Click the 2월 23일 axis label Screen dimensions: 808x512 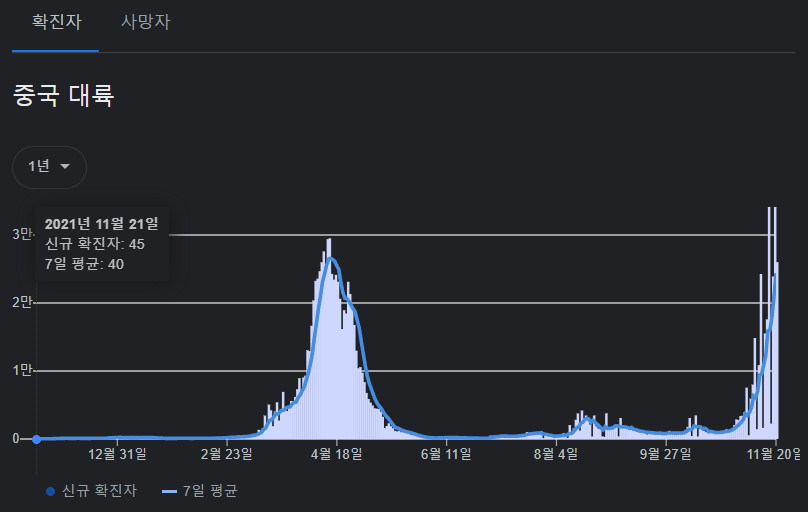227,454
